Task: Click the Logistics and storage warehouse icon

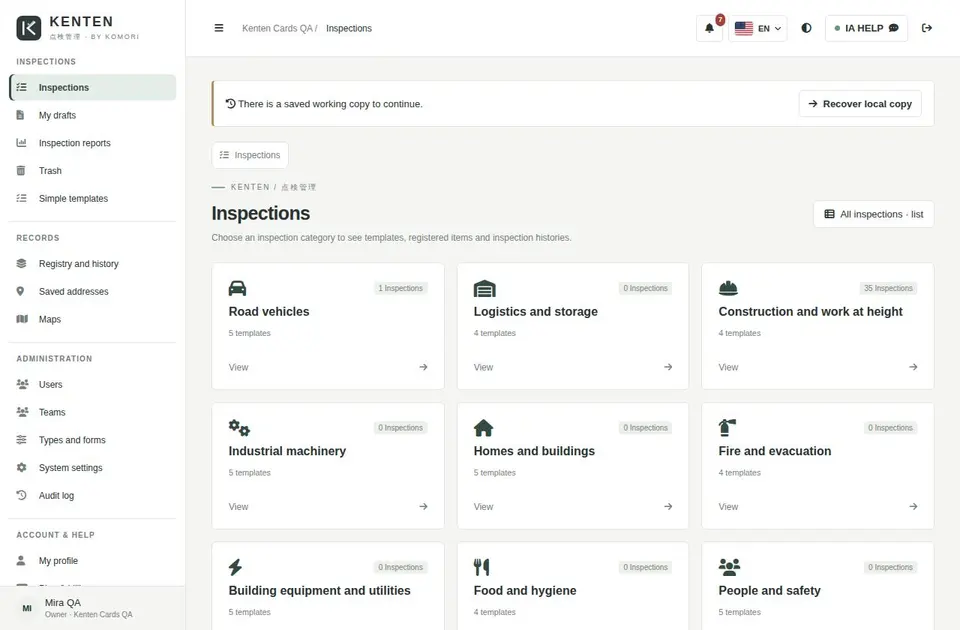Action: [x=484, y=288]
